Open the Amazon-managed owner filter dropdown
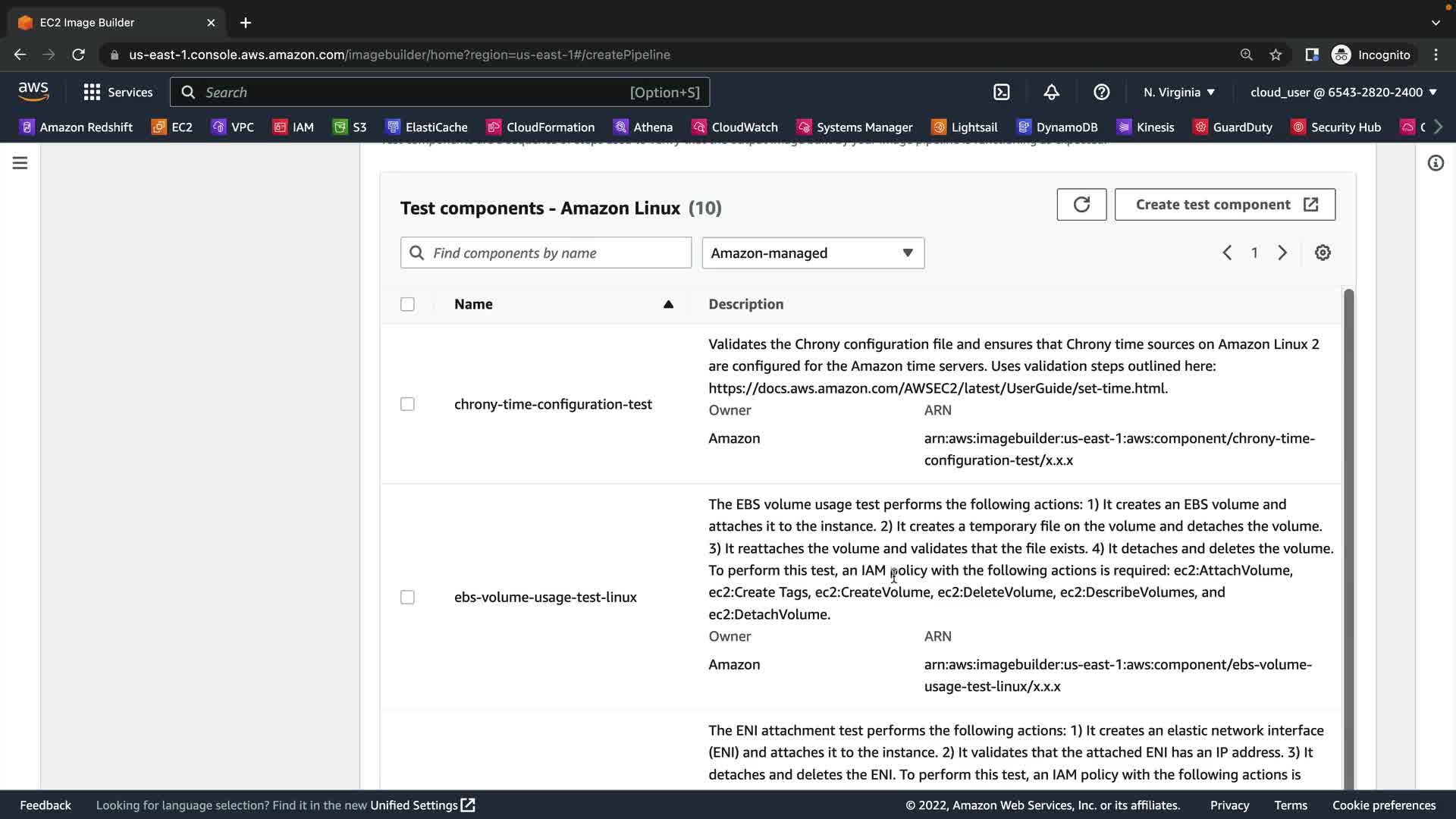The image size is (1456, 819). pos(813,253)
